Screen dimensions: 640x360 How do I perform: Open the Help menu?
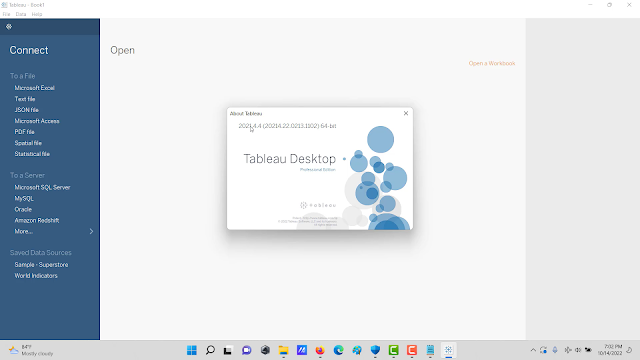coord(37,14)
